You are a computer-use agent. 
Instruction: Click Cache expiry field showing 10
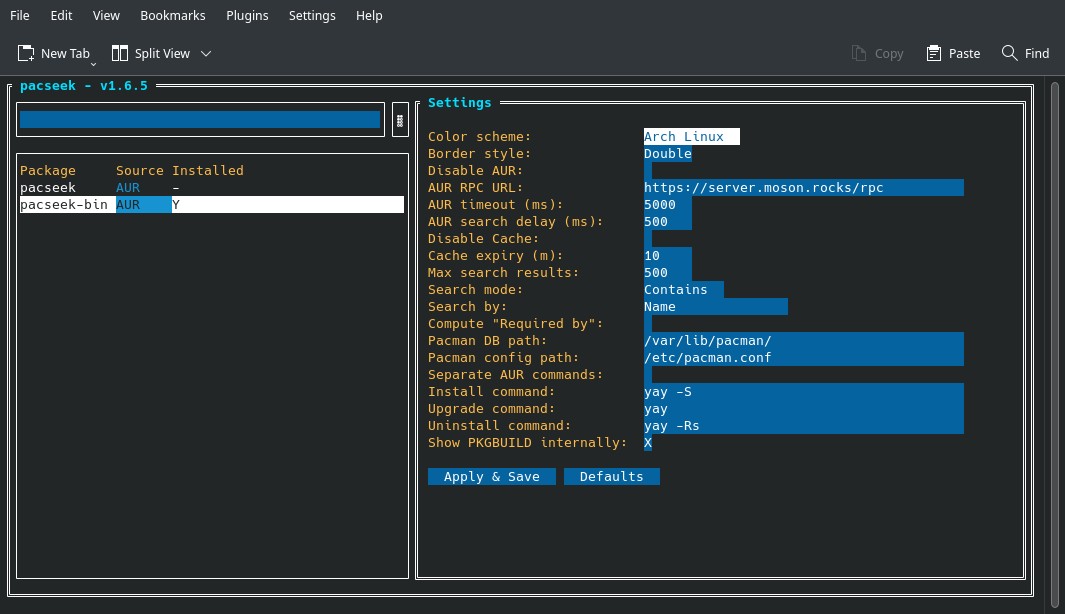coord(668,255)
